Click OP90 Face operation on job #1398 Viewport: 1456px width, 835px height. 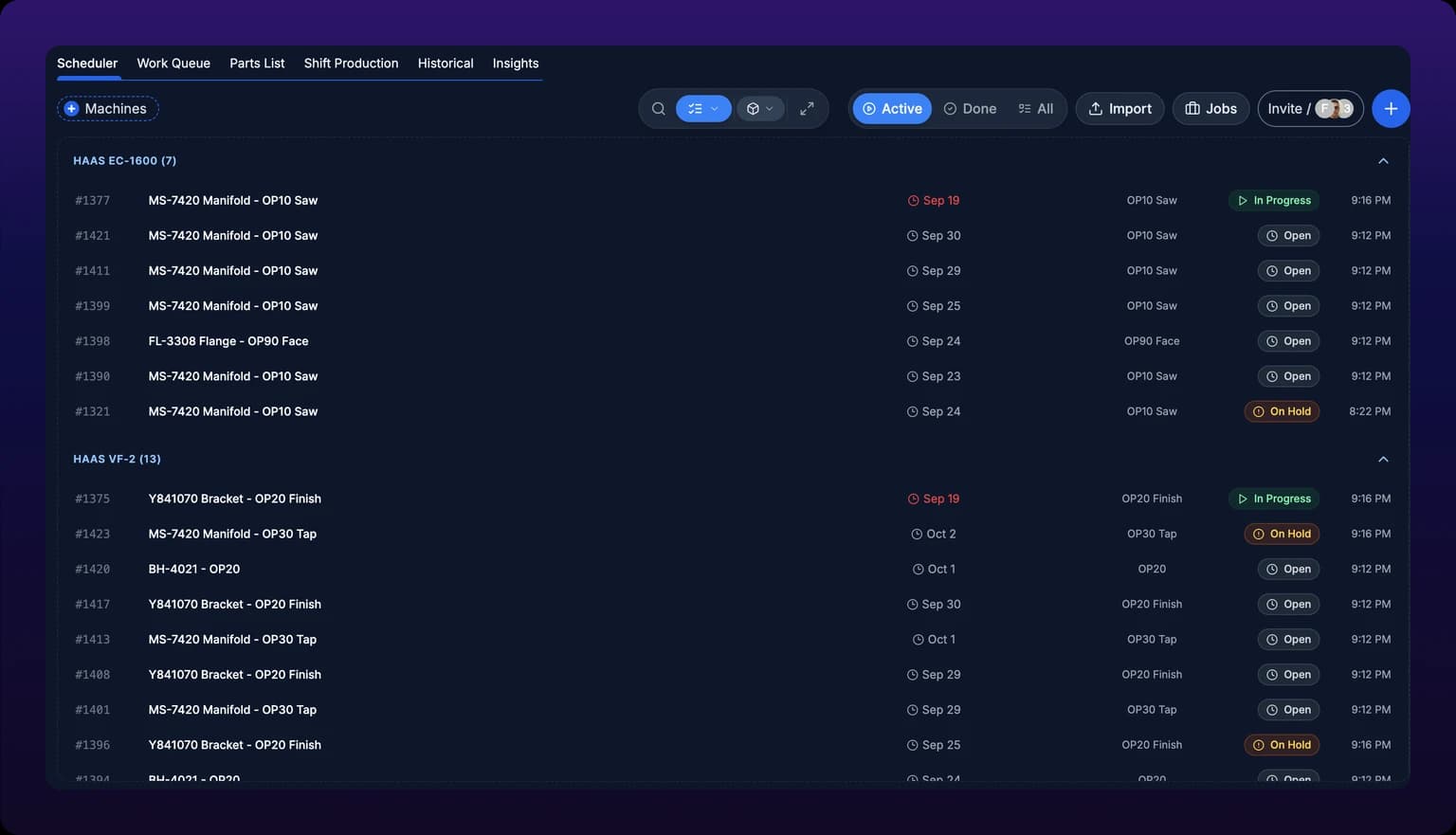(x=1152, y=341)
